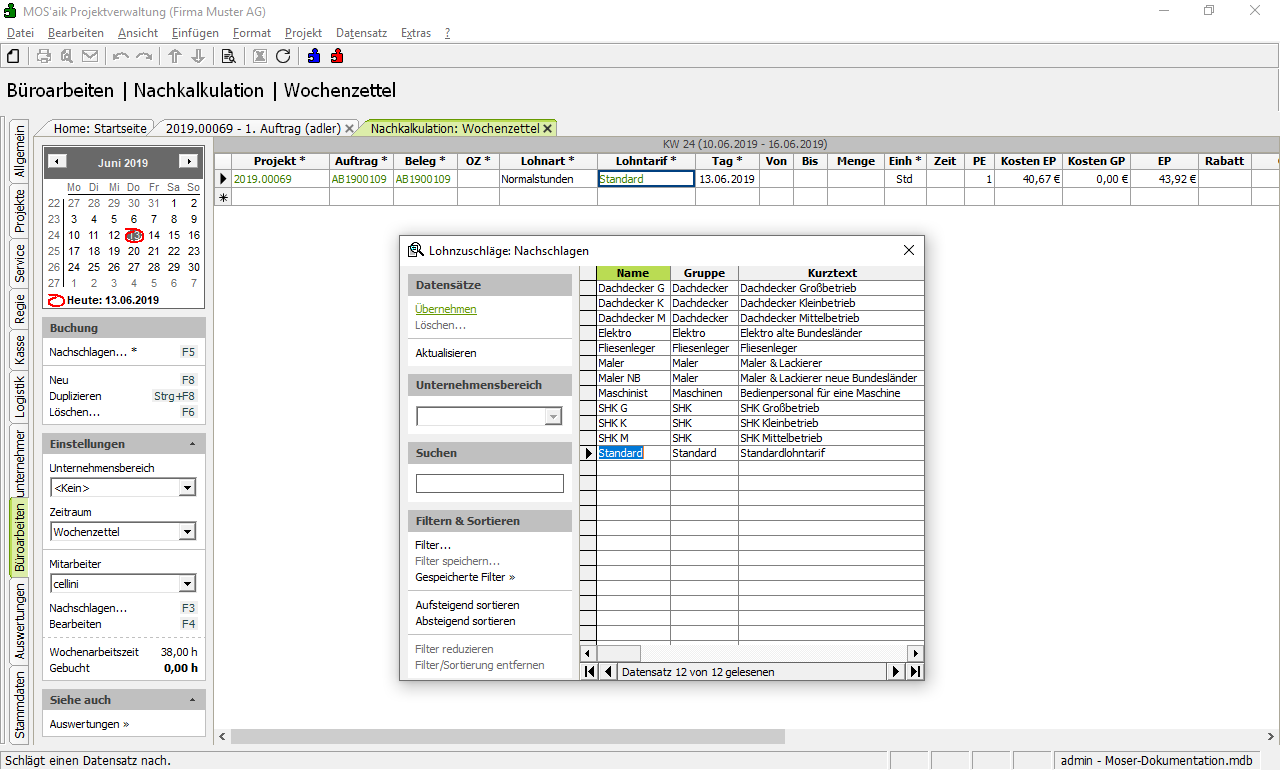
Task: Click the Suchen input field
Action: pyautogui.click(x=489, y=484)
